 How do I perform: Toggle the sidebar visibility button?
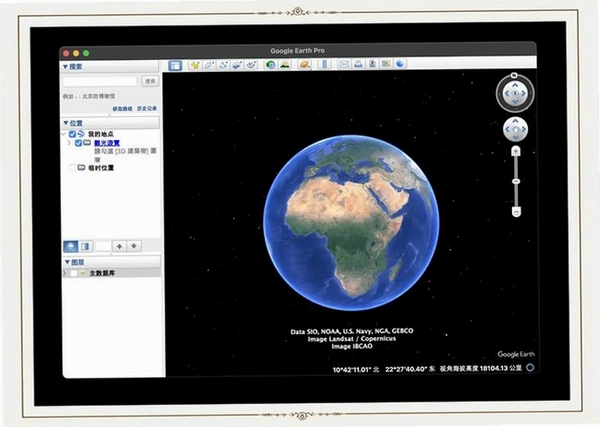(175, 65)
